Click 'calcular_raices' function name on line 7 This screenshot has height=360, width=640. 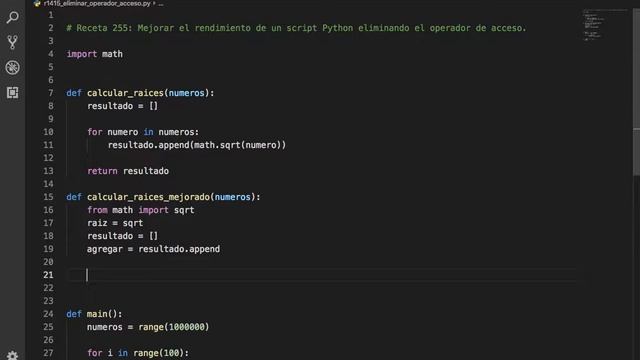point(125,93)
